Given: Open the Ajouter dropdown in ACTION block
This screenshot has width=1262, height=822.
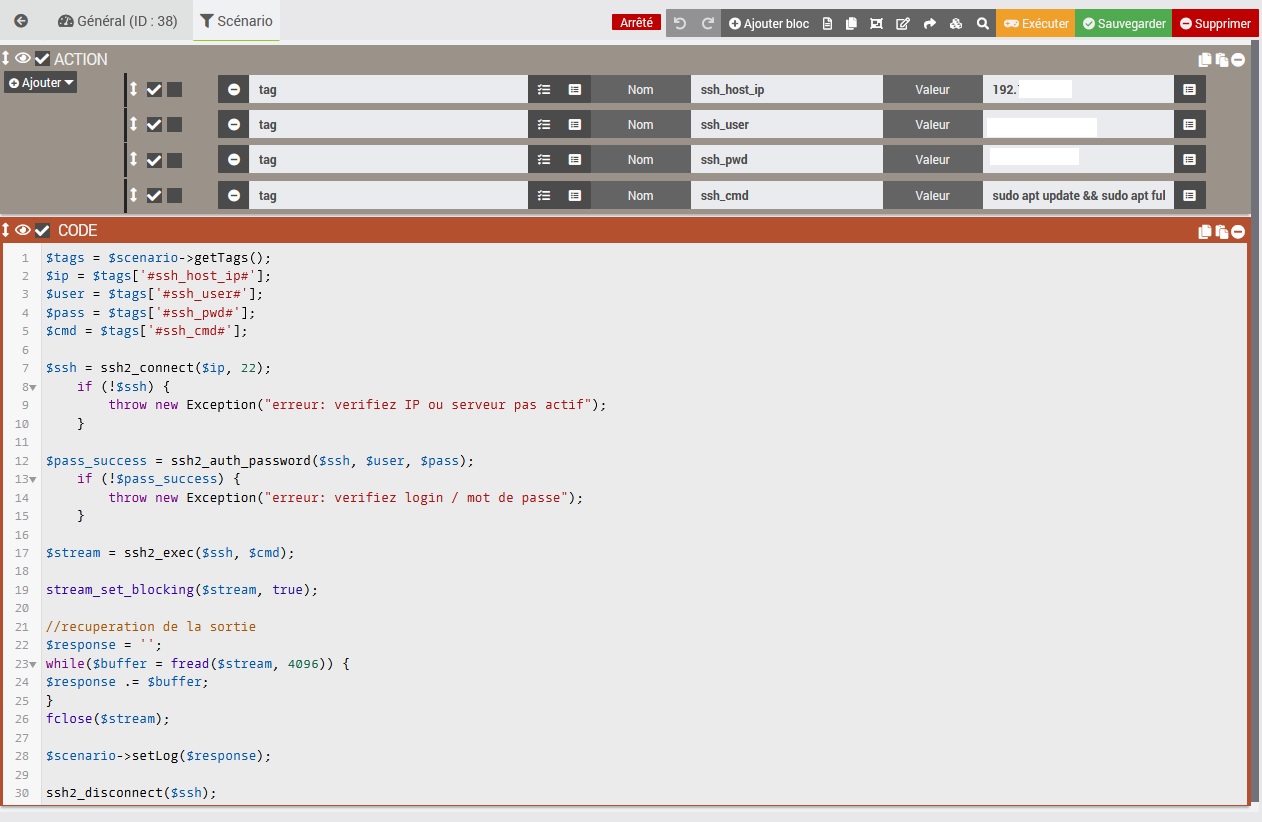Looking at the screenshot, I should (x=41, y=83).
